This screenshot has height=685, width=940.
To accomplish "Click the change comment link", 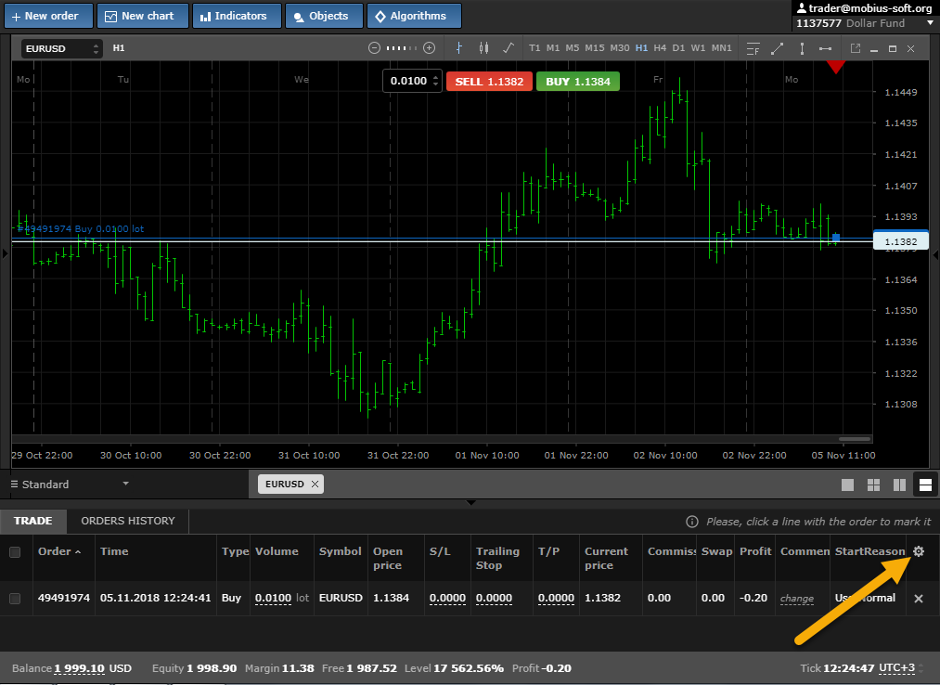I will (x=797, y=598).
